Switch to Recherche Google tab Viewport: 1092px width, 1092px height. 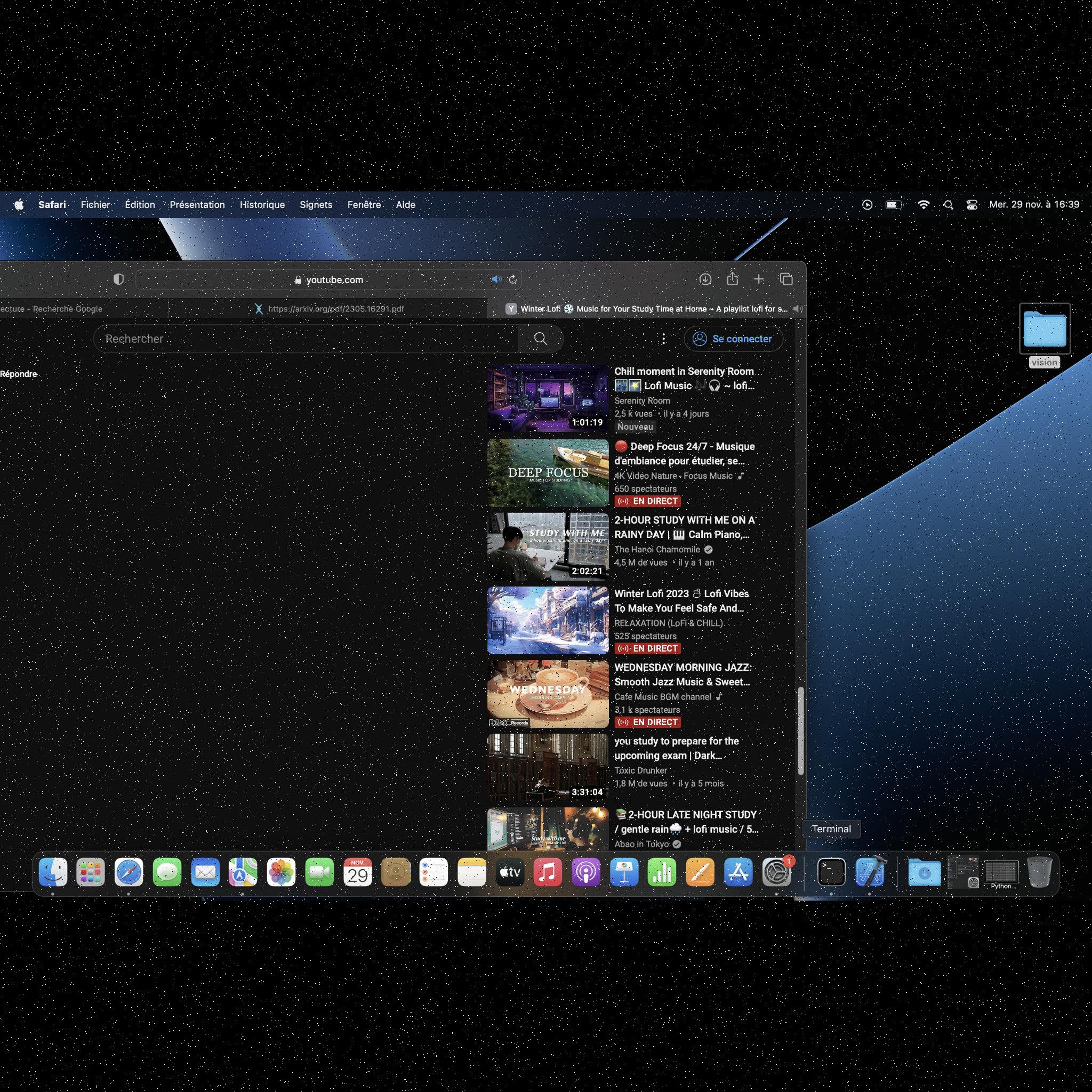click(84, 309)
